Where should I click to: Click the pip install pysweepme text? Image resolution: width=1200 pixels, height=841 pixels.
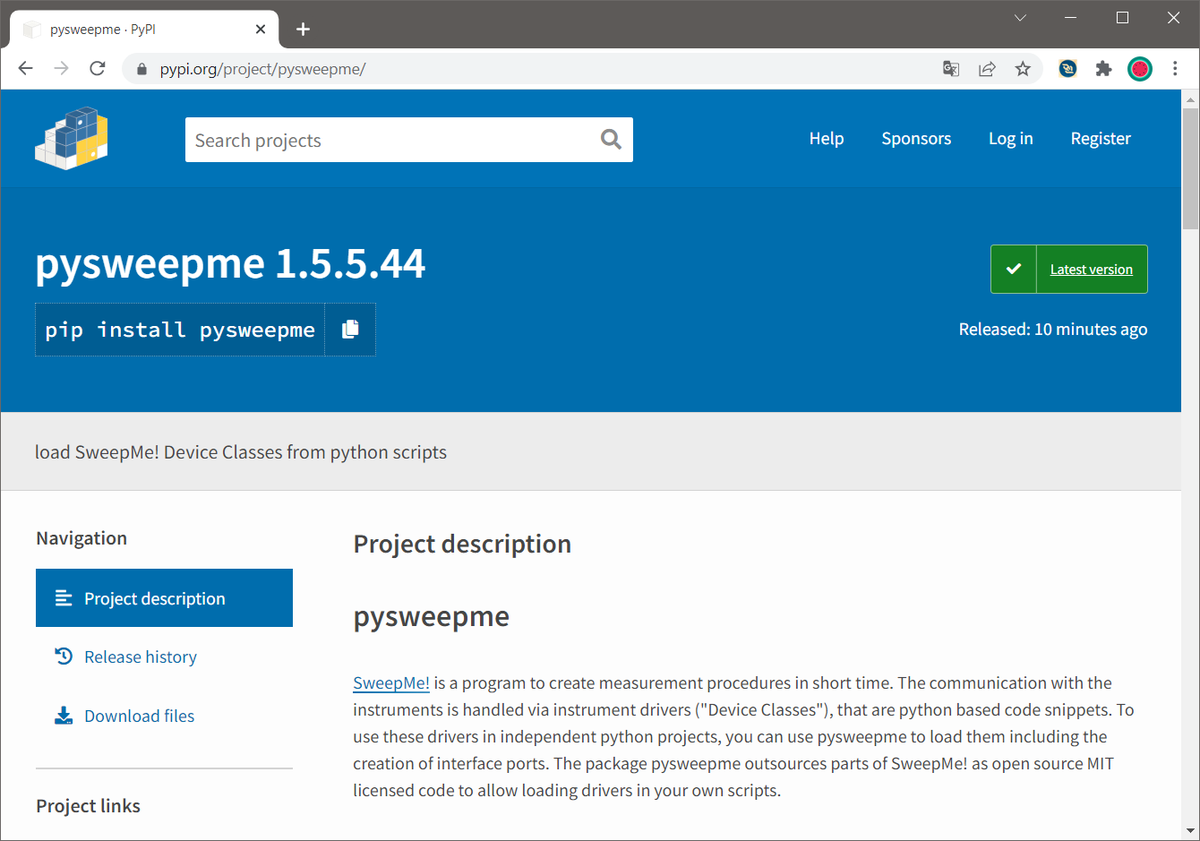point(180,329)
